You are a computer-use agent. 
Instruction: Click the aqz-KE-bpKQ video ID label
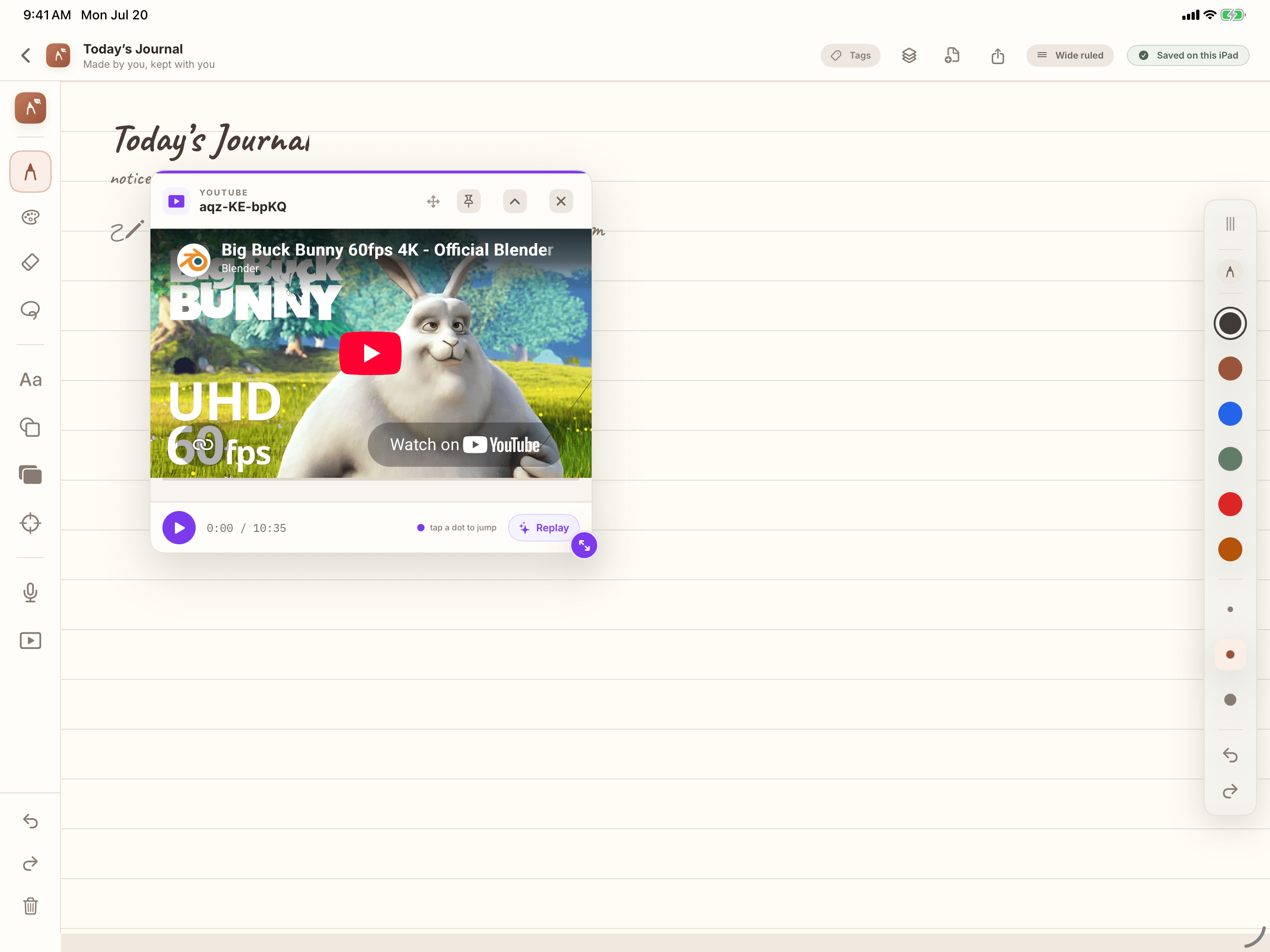[243, 207]
